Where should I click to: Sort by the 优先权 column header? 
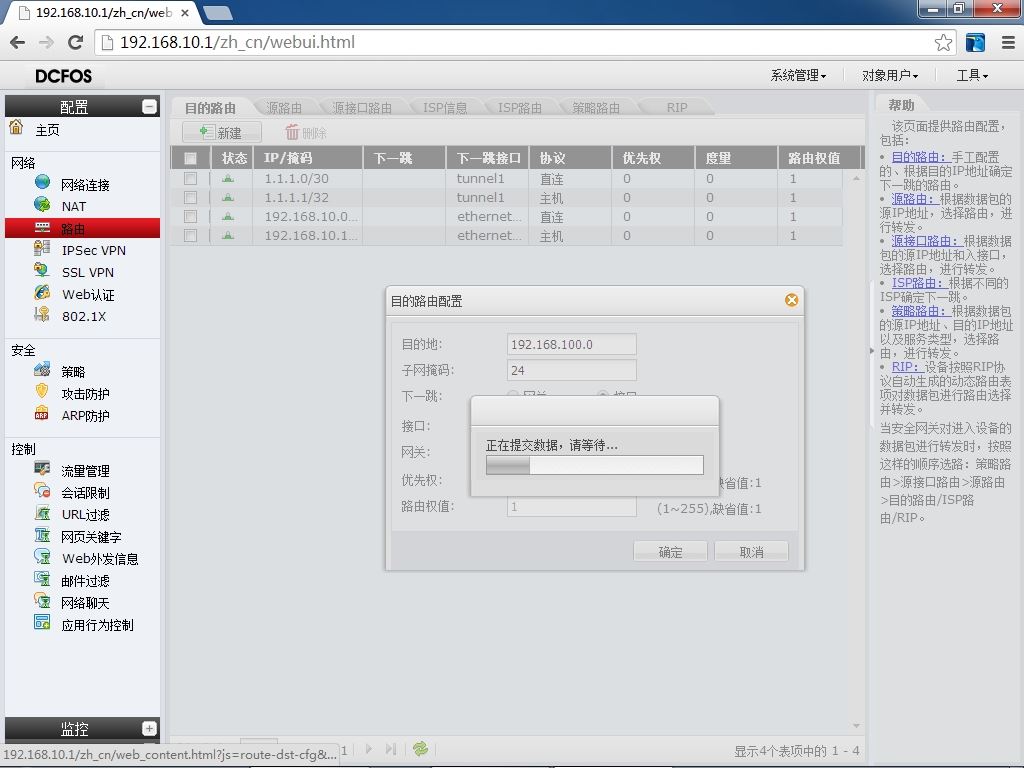653,158
